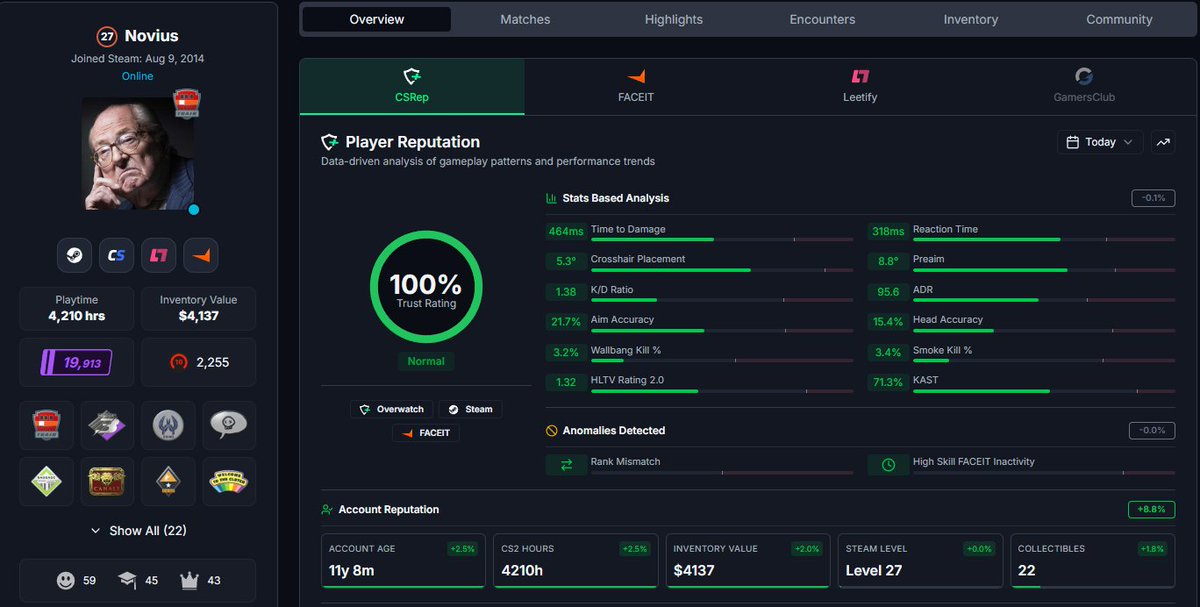
Task: Click the 5.3° Crosshair Placement value
Action: point(566,262)
